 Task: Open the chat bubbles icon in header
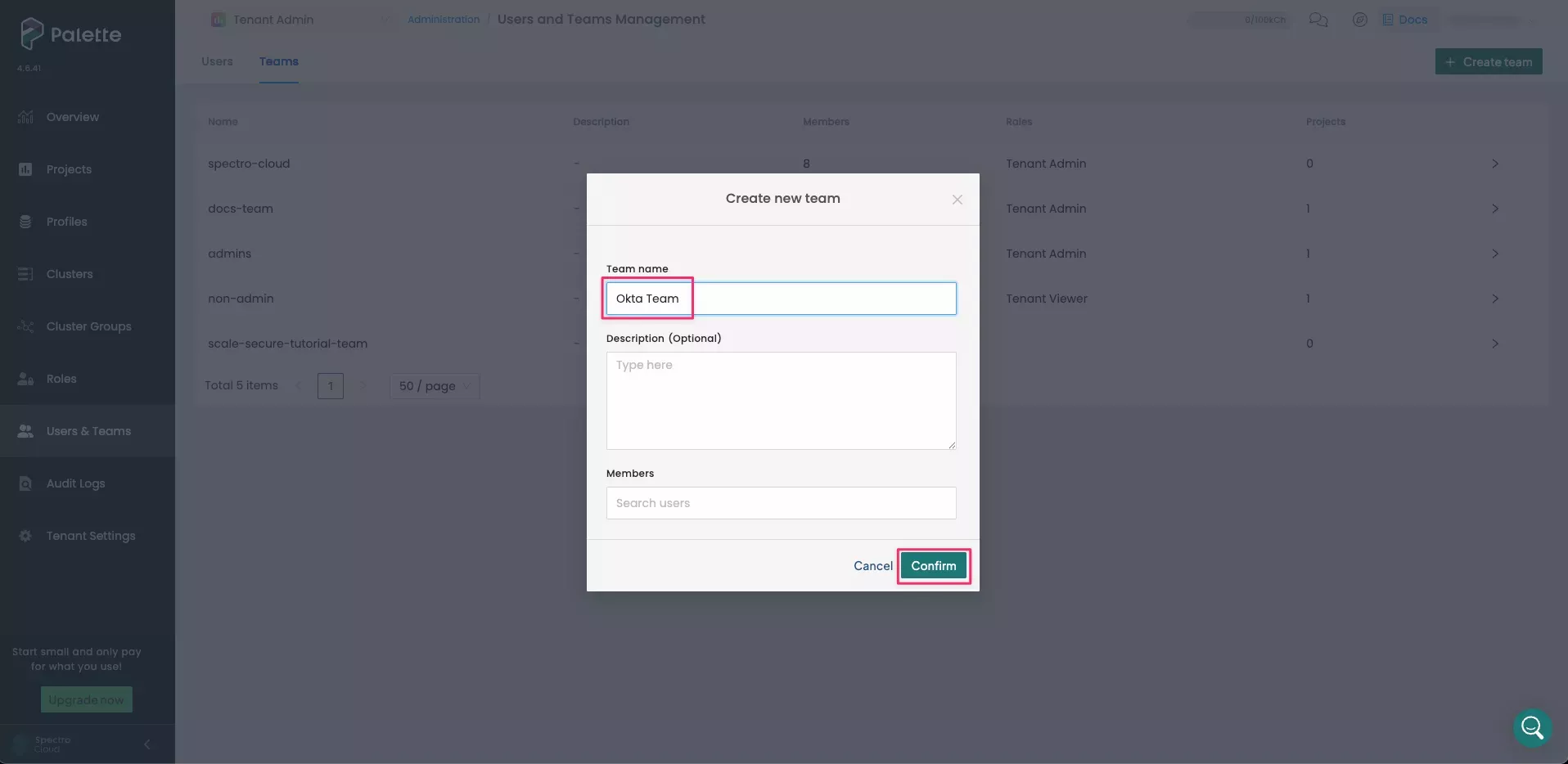[x=1318, y=20]
